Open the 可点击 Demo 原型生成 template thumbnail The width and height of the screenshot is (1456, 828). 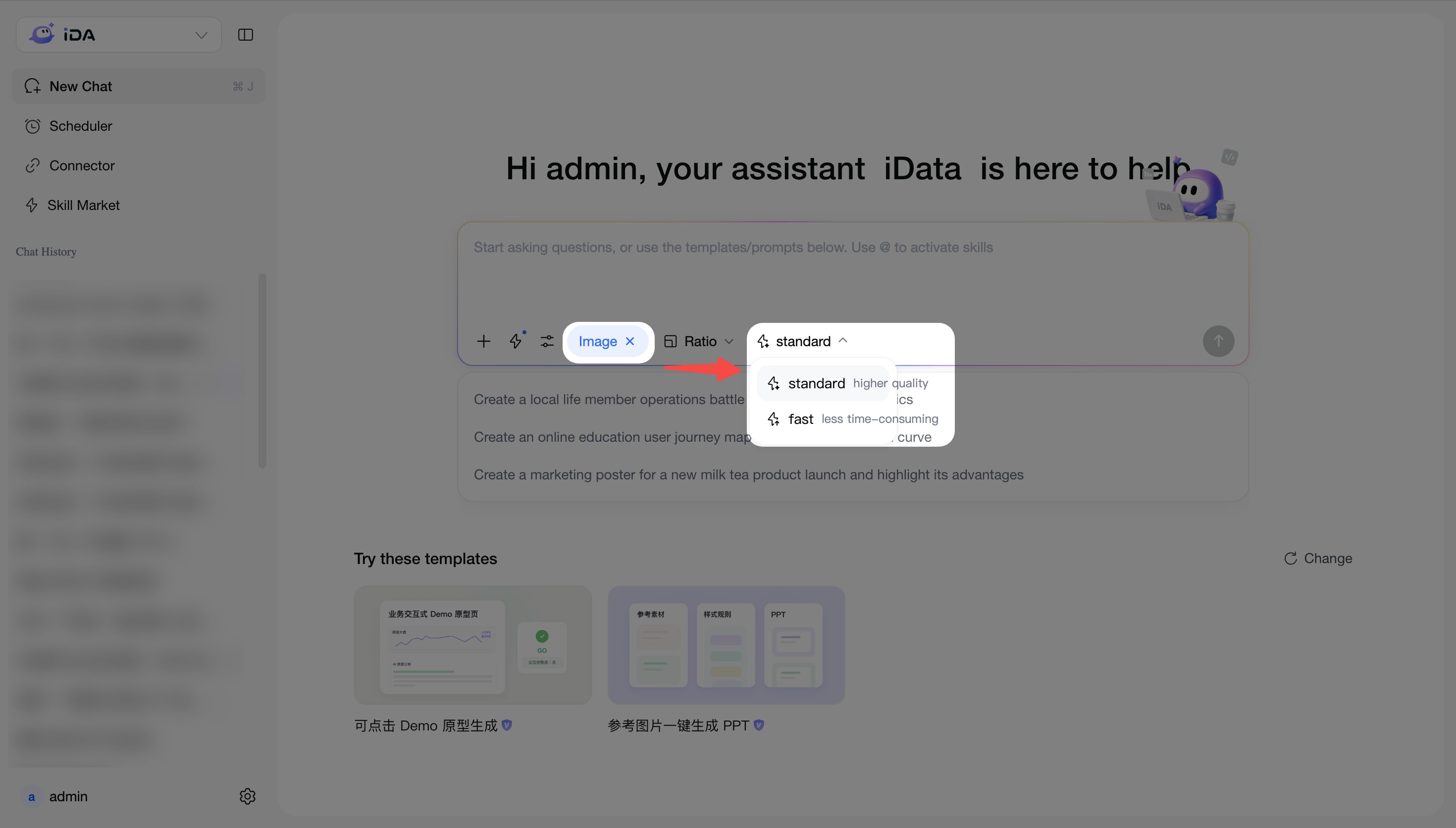click(x=472, y=645)
